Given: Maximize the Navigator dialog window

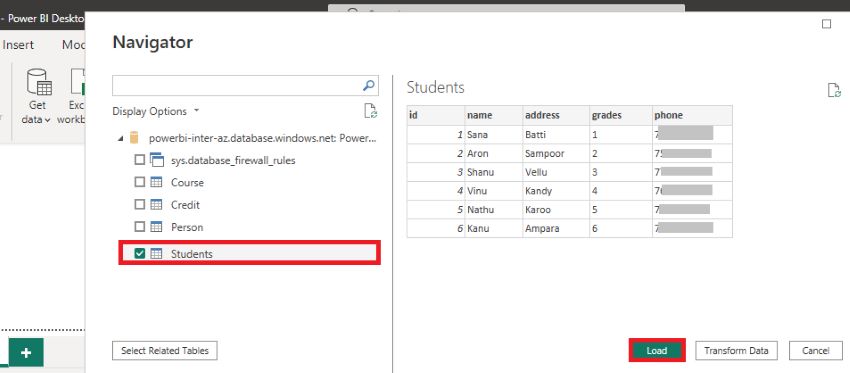Looking at the screenshot, I should 826,24.
